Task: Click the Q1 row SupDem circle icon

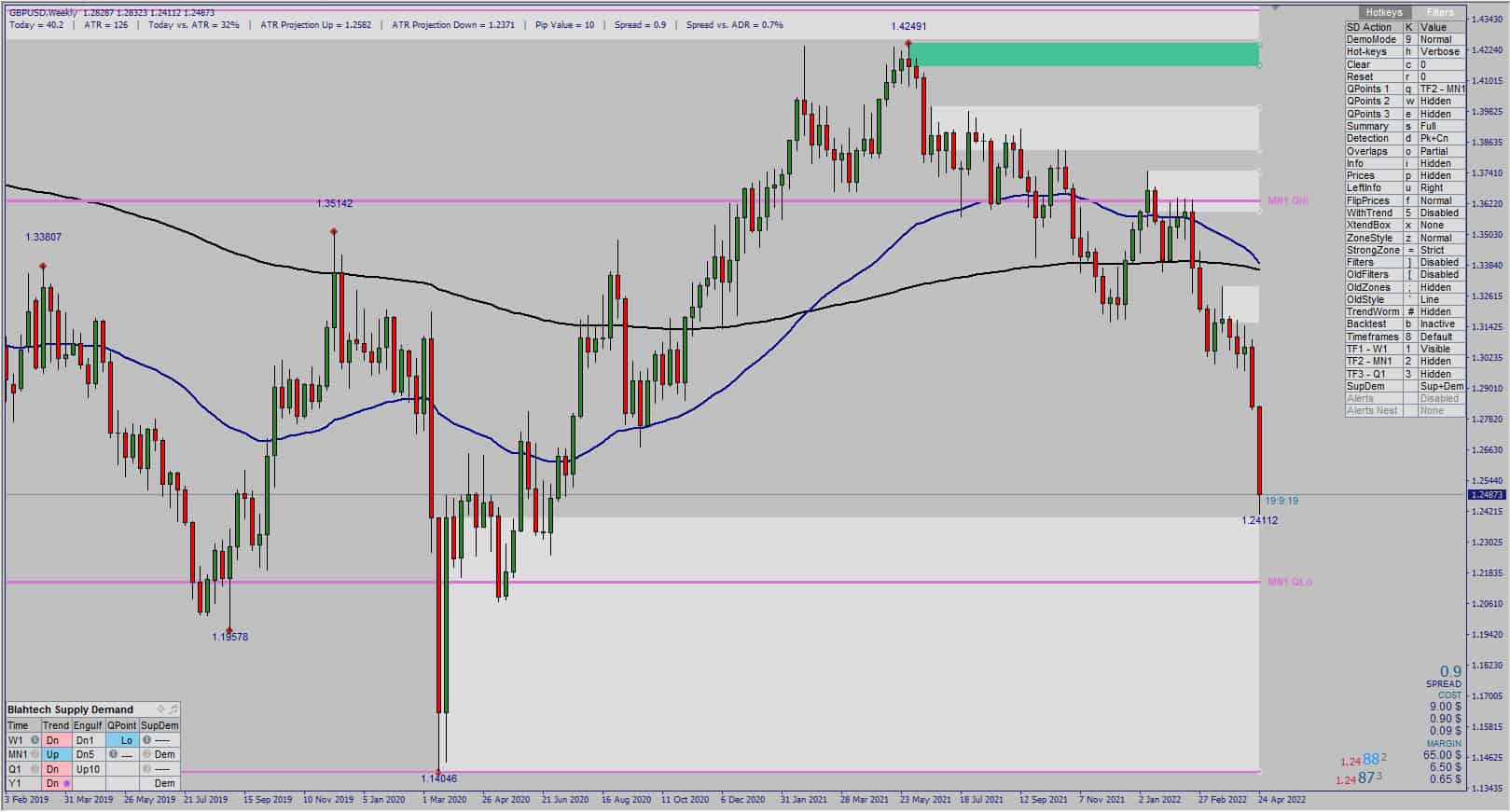Action: 146,769
